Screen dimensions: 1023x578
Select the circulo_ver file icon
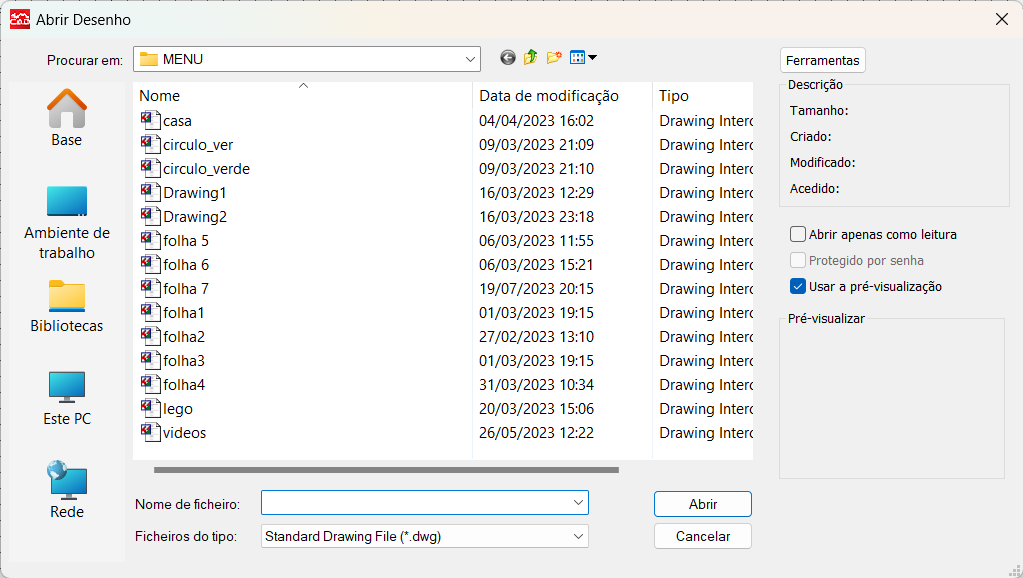coord(150,144)
